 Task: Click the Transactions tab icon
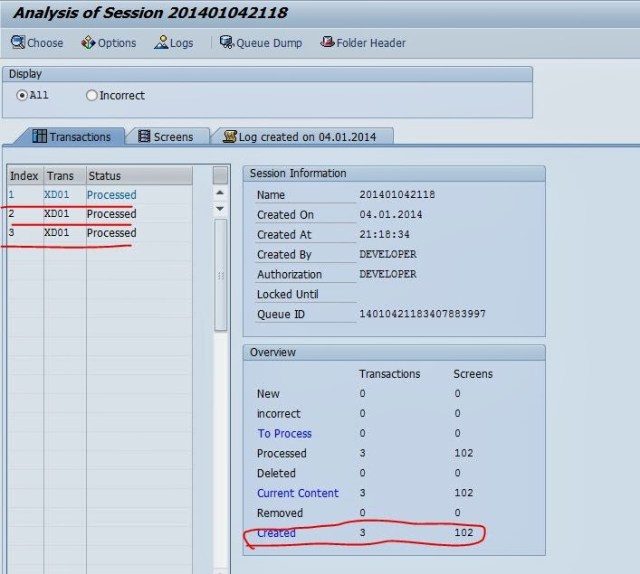pos(40,137)
